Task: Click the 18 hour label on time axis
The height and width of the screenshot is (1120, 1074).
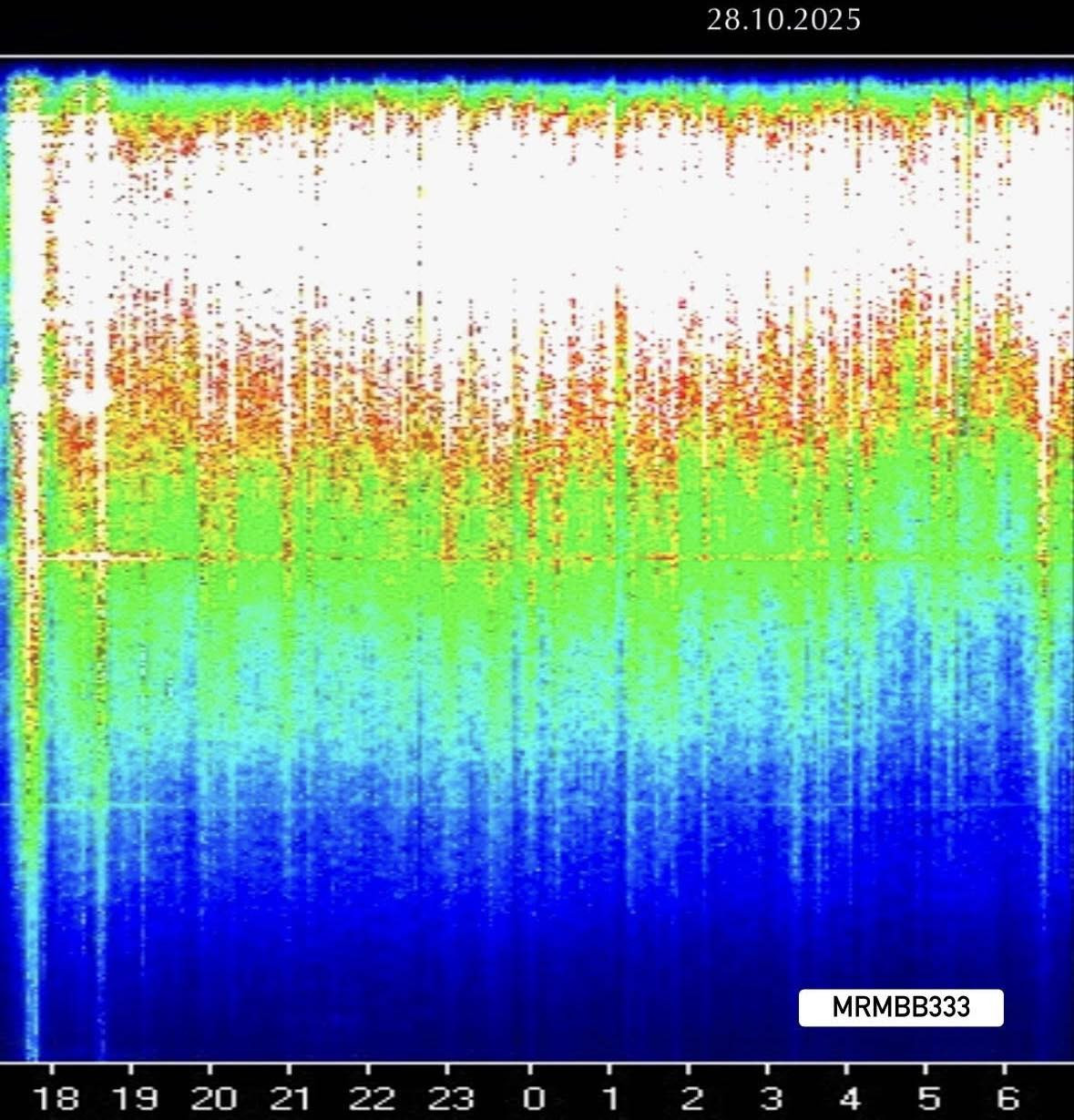Action: [55, 1097]
